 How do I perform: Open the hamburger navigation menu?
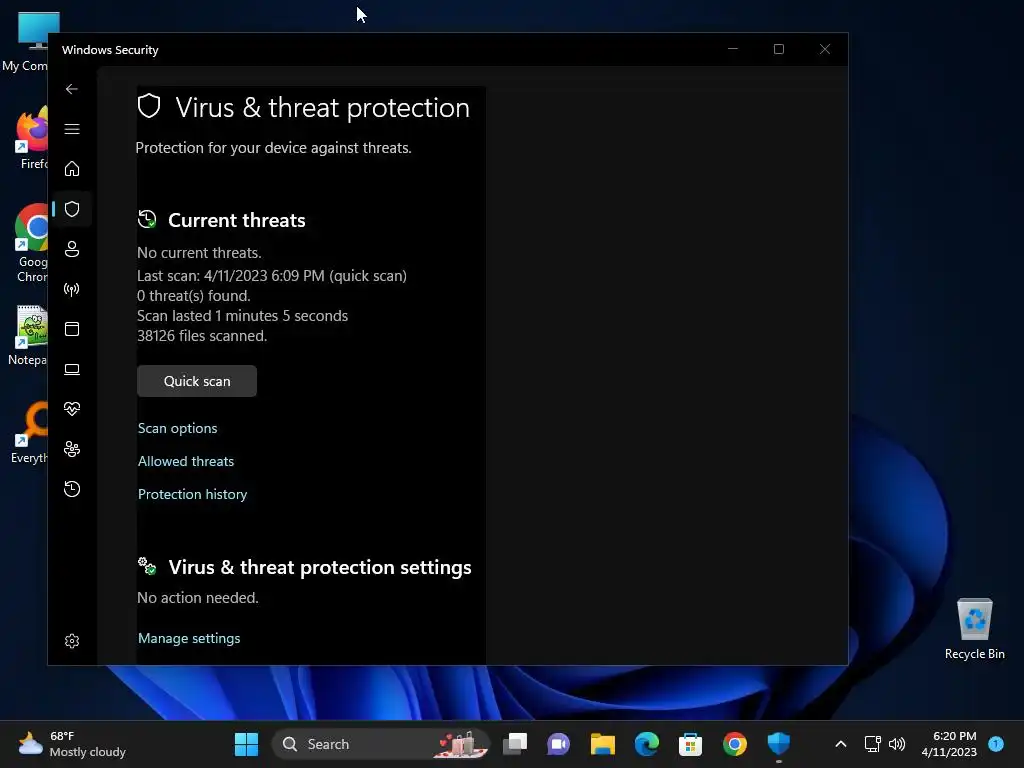click(72, 129)
